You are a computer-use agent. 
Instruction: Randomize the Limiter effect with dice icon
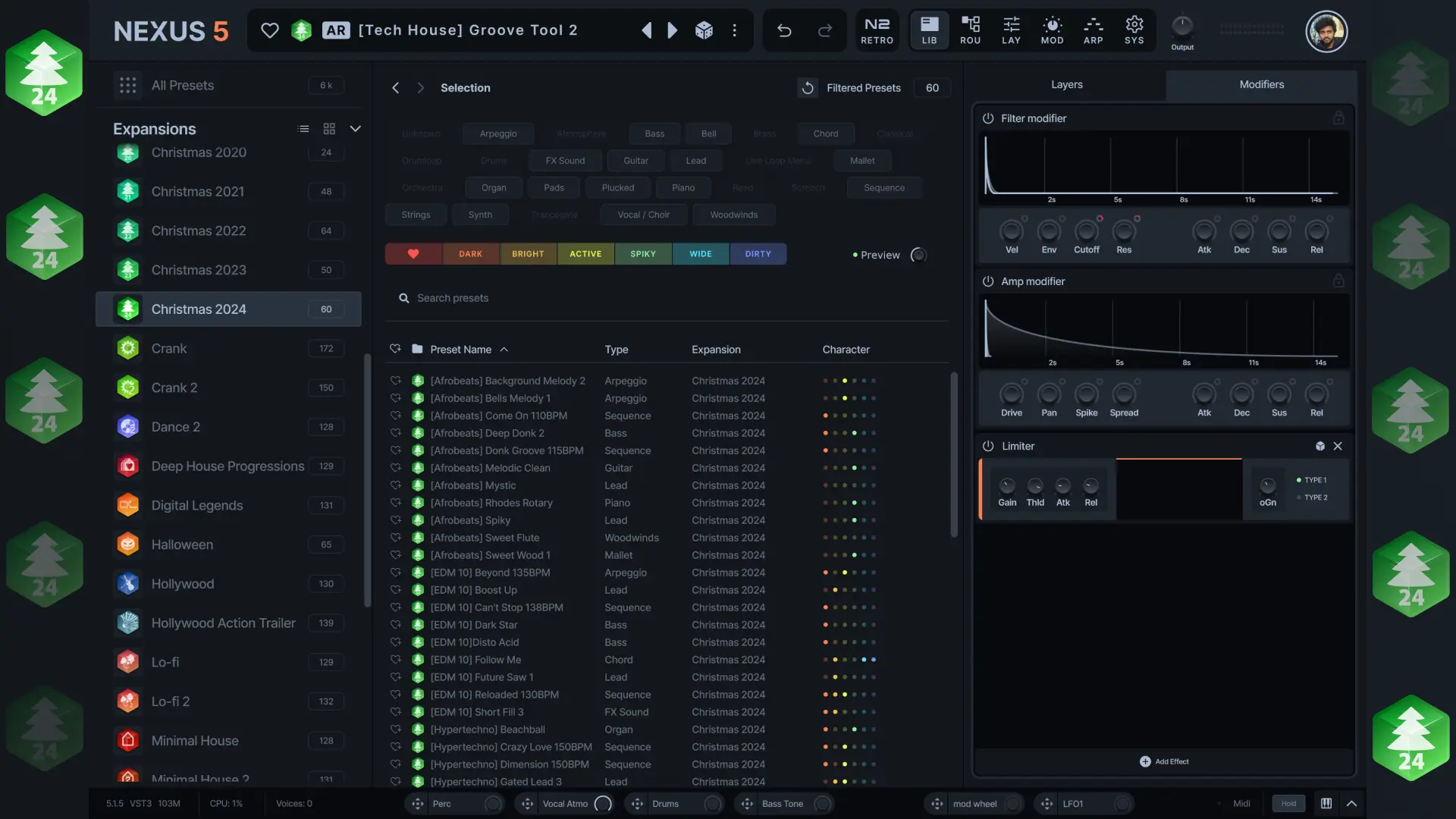coord(1319,447)
